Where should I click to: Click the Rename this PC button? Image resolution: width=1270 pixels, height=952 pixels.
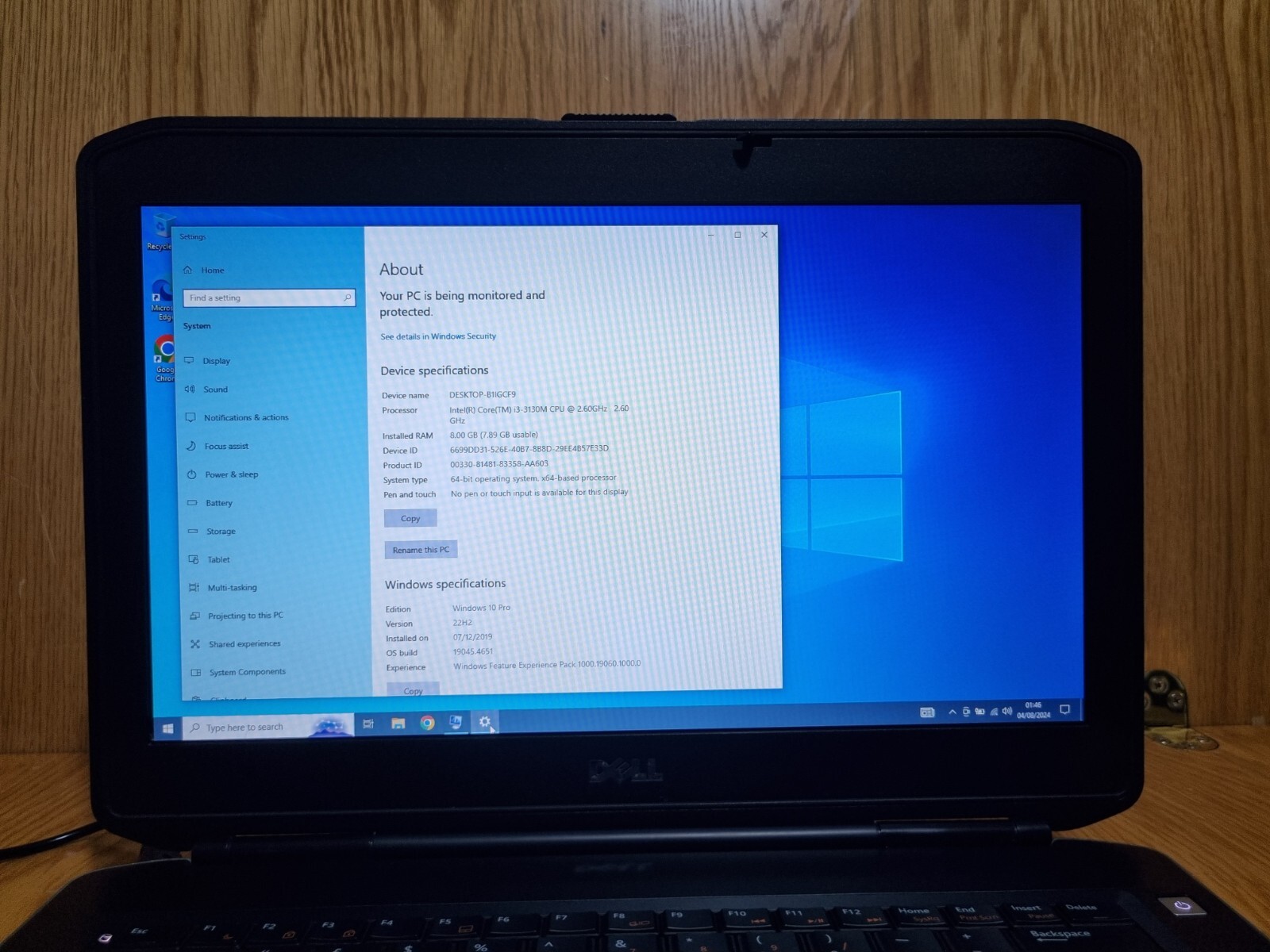(x=421, y=550)
